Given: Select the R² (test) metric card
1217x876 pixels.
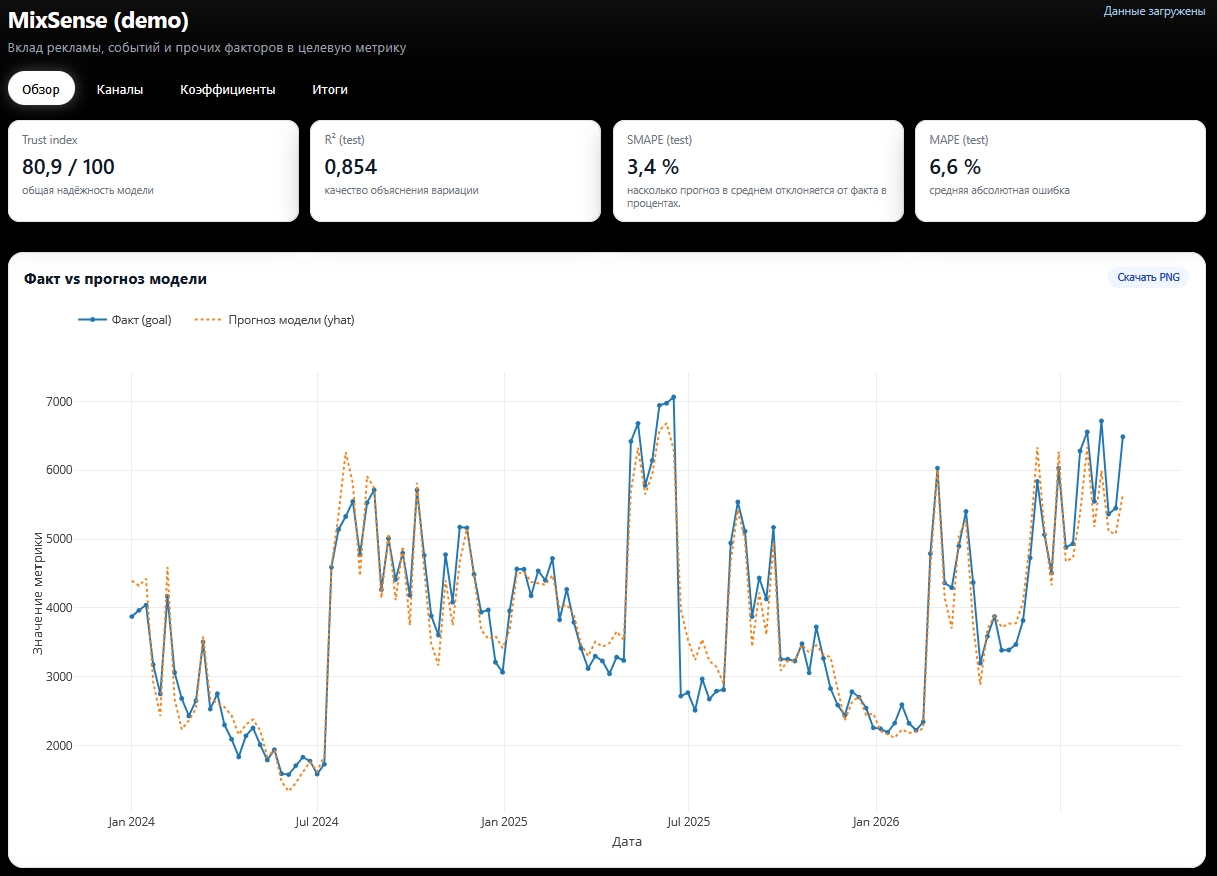Looking at the screenshot, I should click(455, 171).
